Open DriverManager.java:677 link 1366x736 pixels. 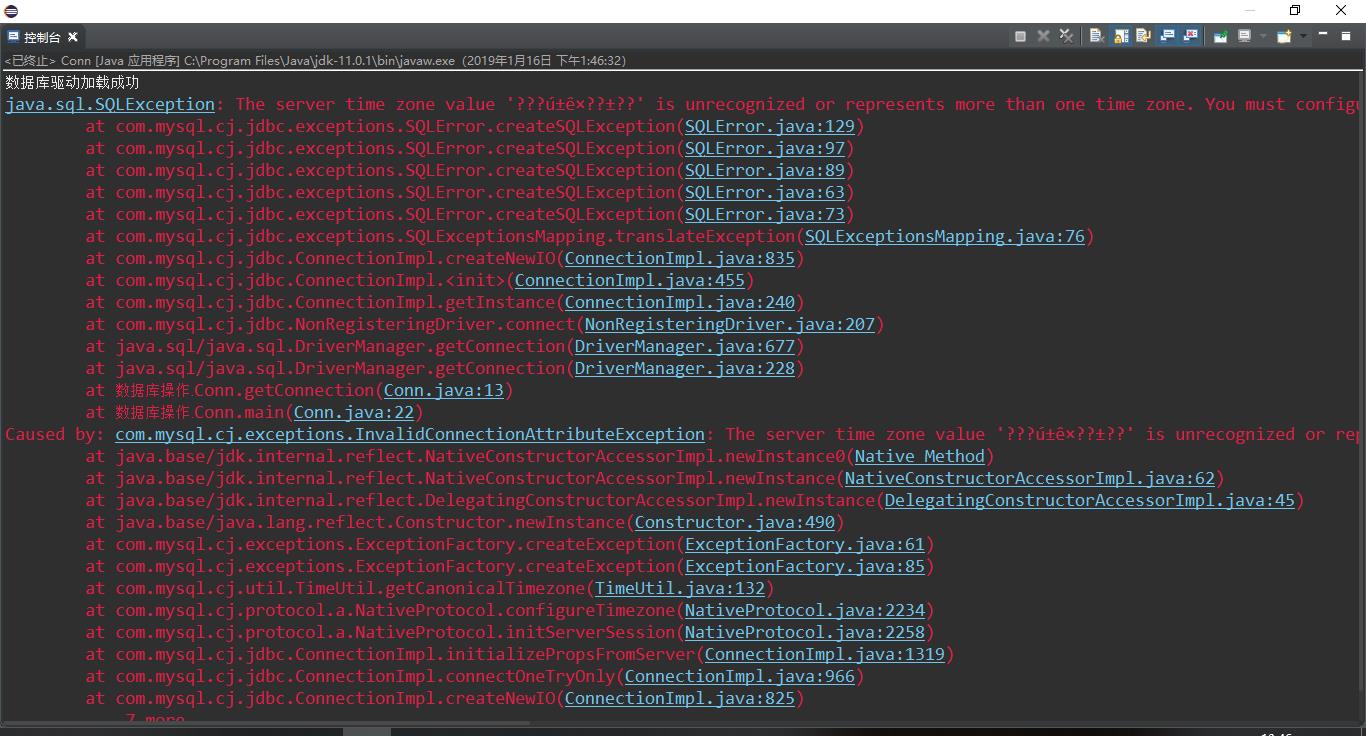pyautogui.click(x=685, y=346)
